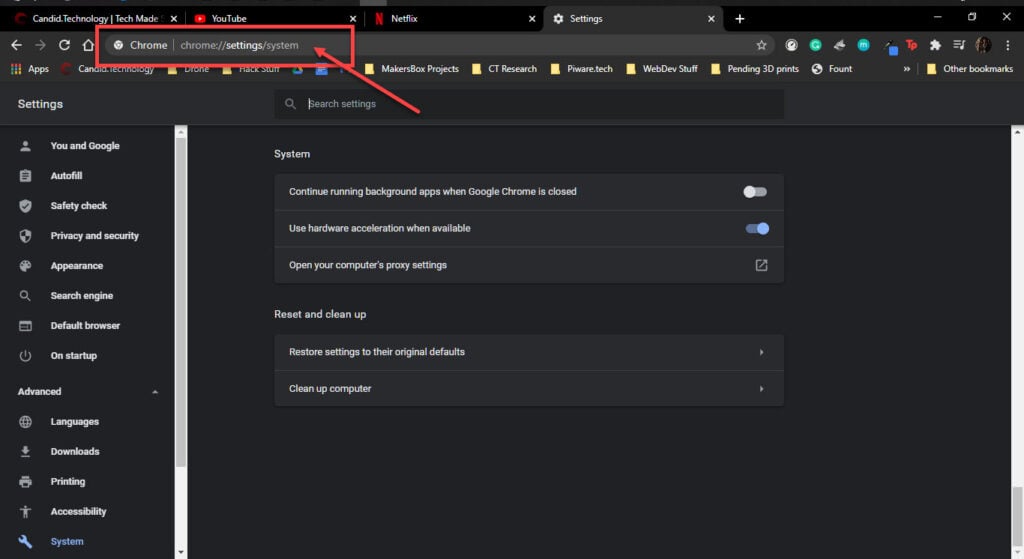This screenshot has height=559, width=1024.
Task: Open the home page via the home icon
Action: tap(88, 45)
